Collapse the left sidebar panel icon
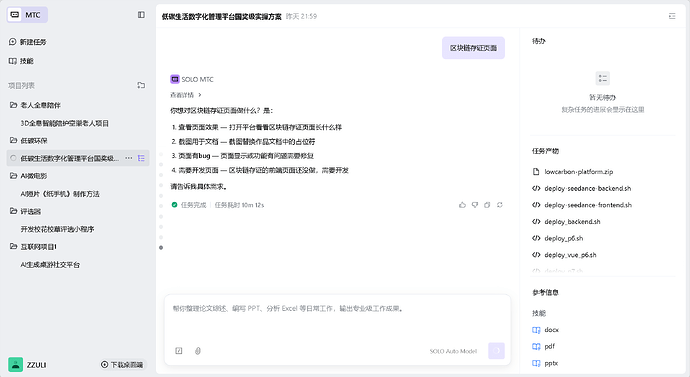Image resolution: width=690 pixels, height=377 pixels. (x=141, y=15)
